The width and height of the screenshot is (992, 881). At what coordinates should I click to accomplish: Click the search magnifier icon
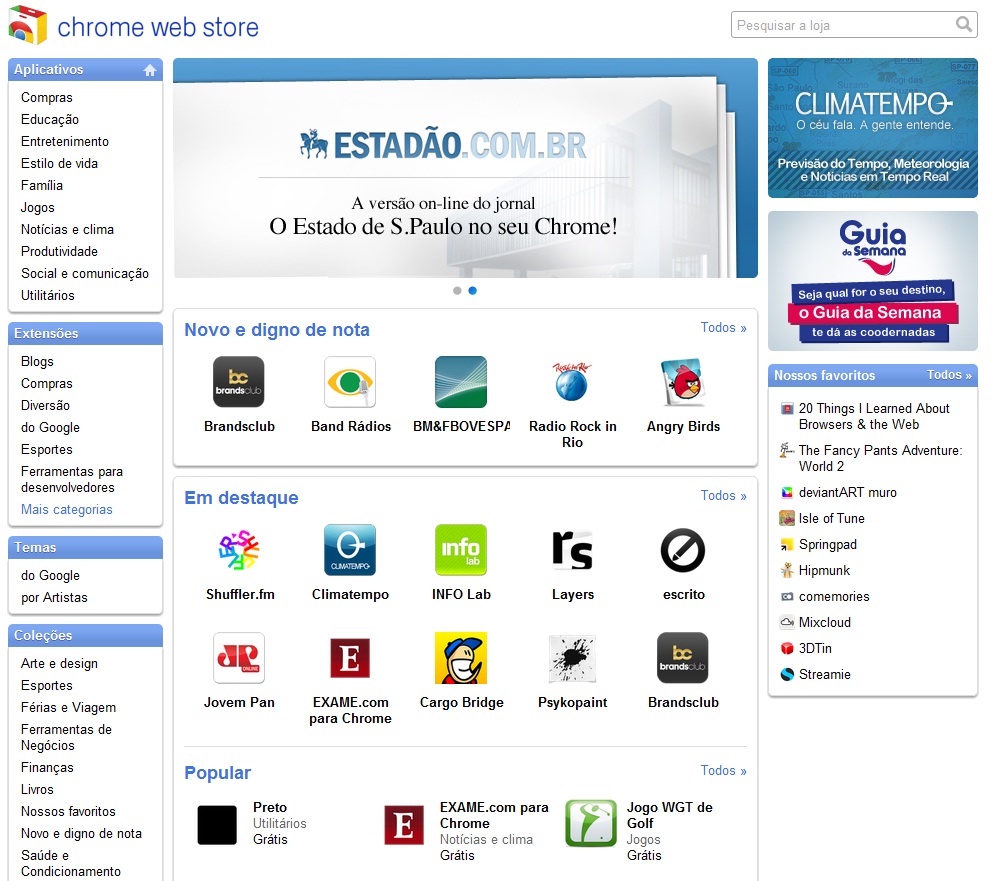click(x=963, y=24)
